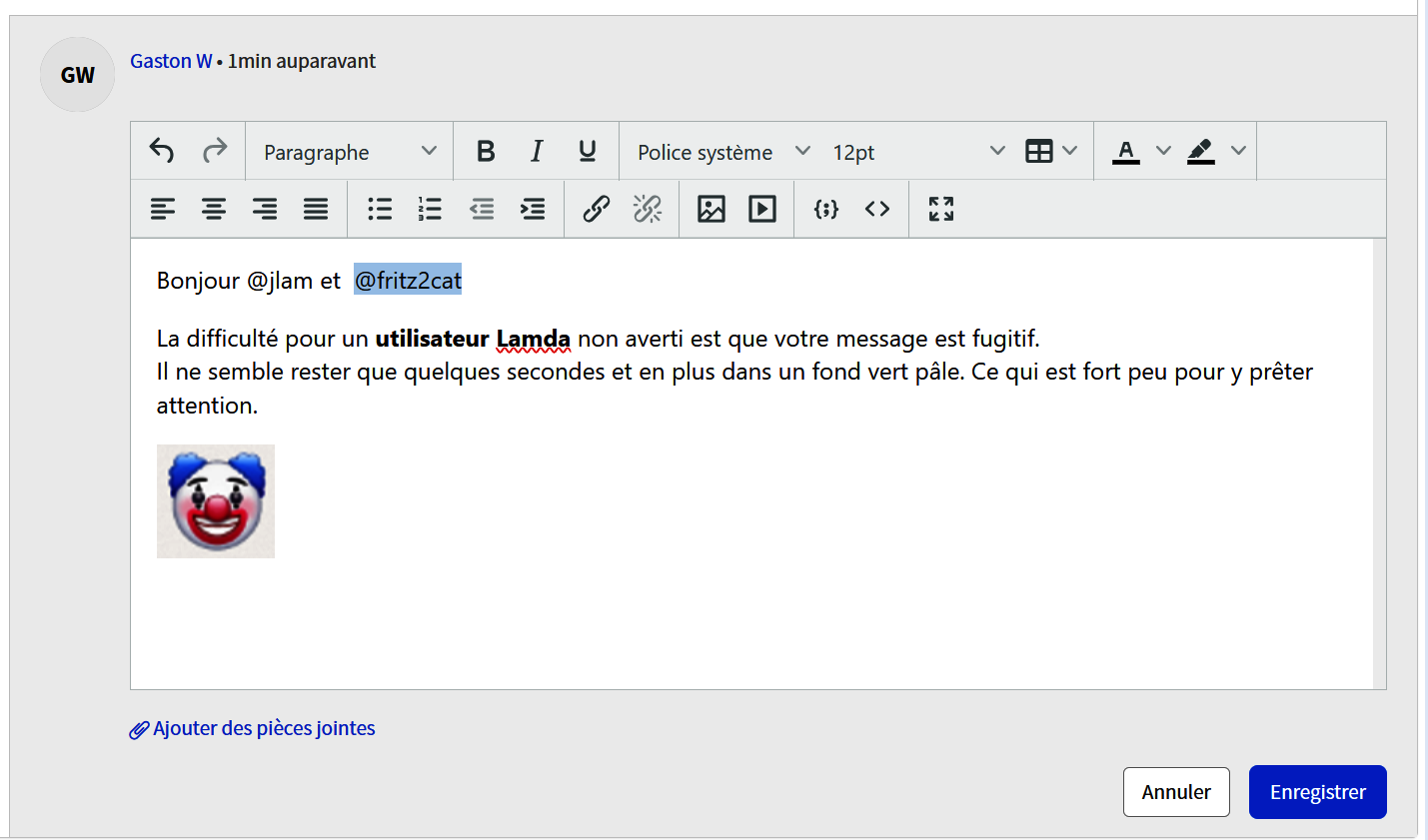Remove link using the broken chain icon

click(x=648, y=209)
